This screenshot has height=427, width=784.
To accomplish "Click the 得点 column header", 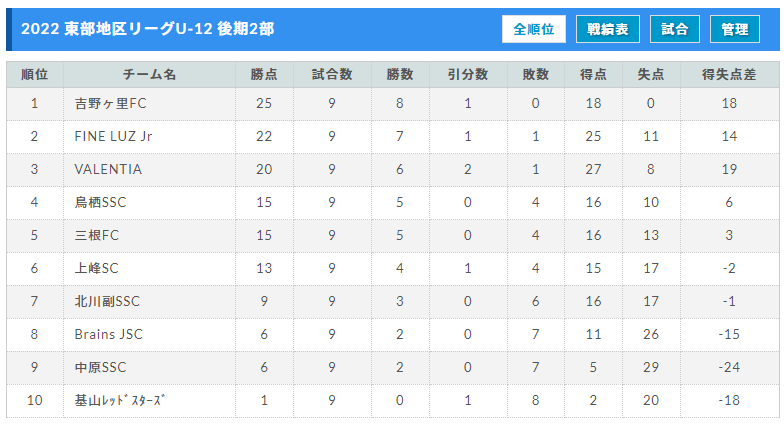I will [x=593, y=75].
